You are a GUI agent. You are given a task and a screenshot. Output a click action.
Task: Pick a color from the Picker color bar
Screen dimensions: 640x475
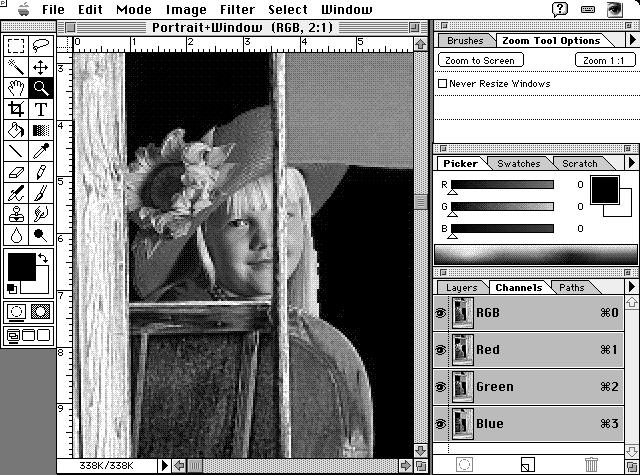tap(536, 255)
